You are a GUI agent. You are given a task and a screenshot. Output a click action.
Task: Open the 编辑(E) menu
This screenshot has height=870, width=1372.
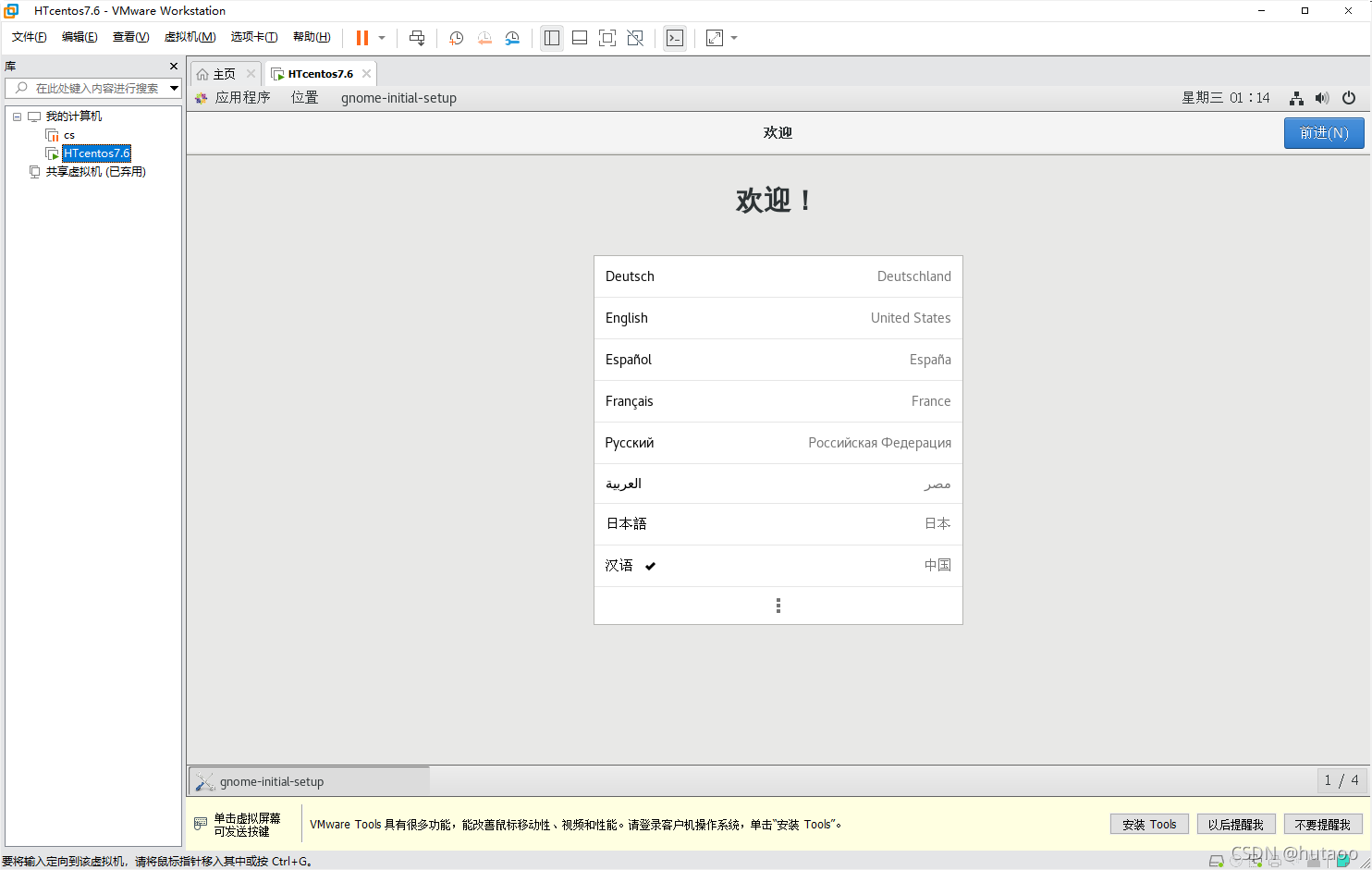point(80,37)
